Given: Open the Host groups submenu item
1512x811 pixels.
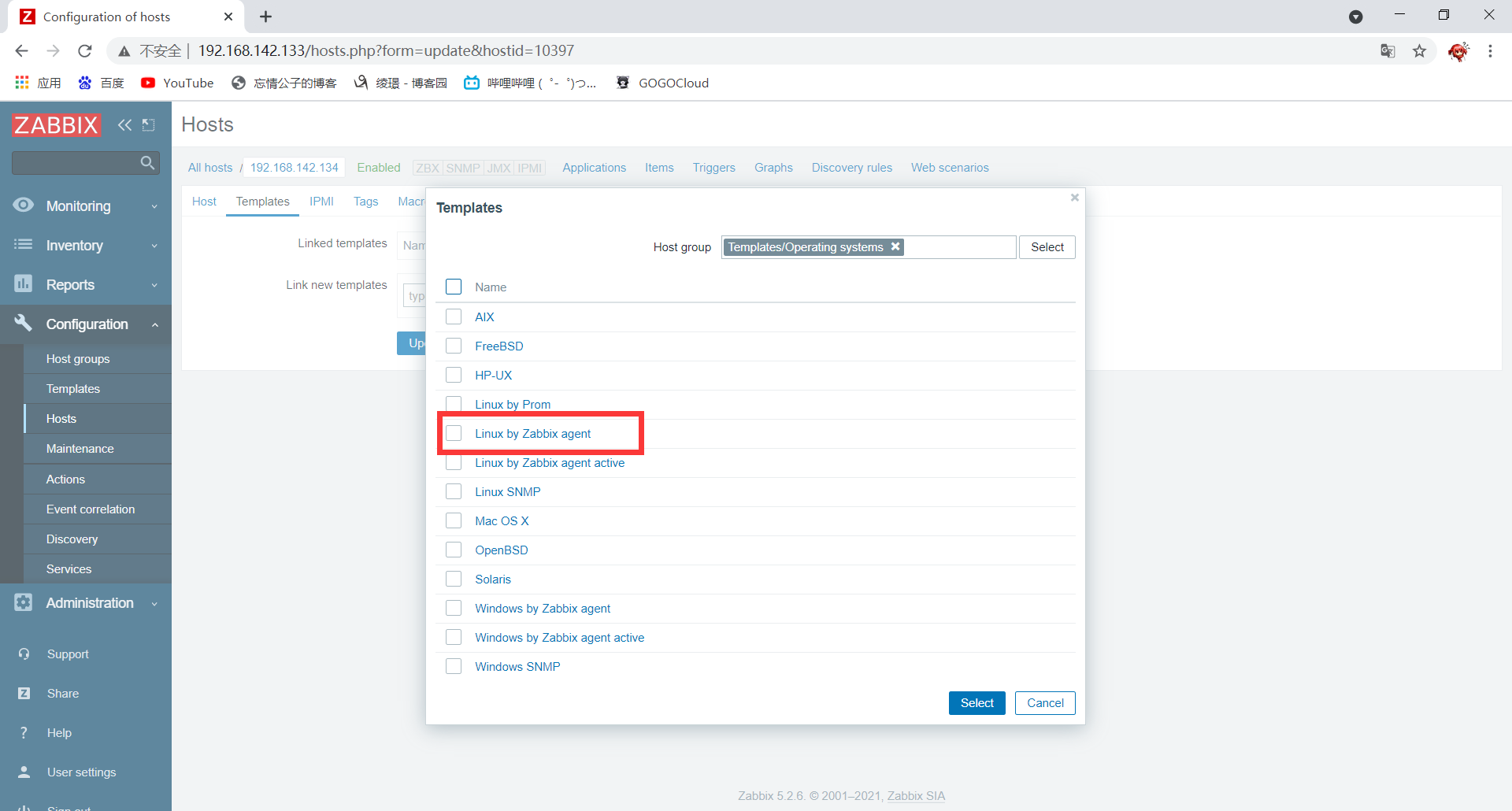Looking at the screenshot, I should [98, 358].
